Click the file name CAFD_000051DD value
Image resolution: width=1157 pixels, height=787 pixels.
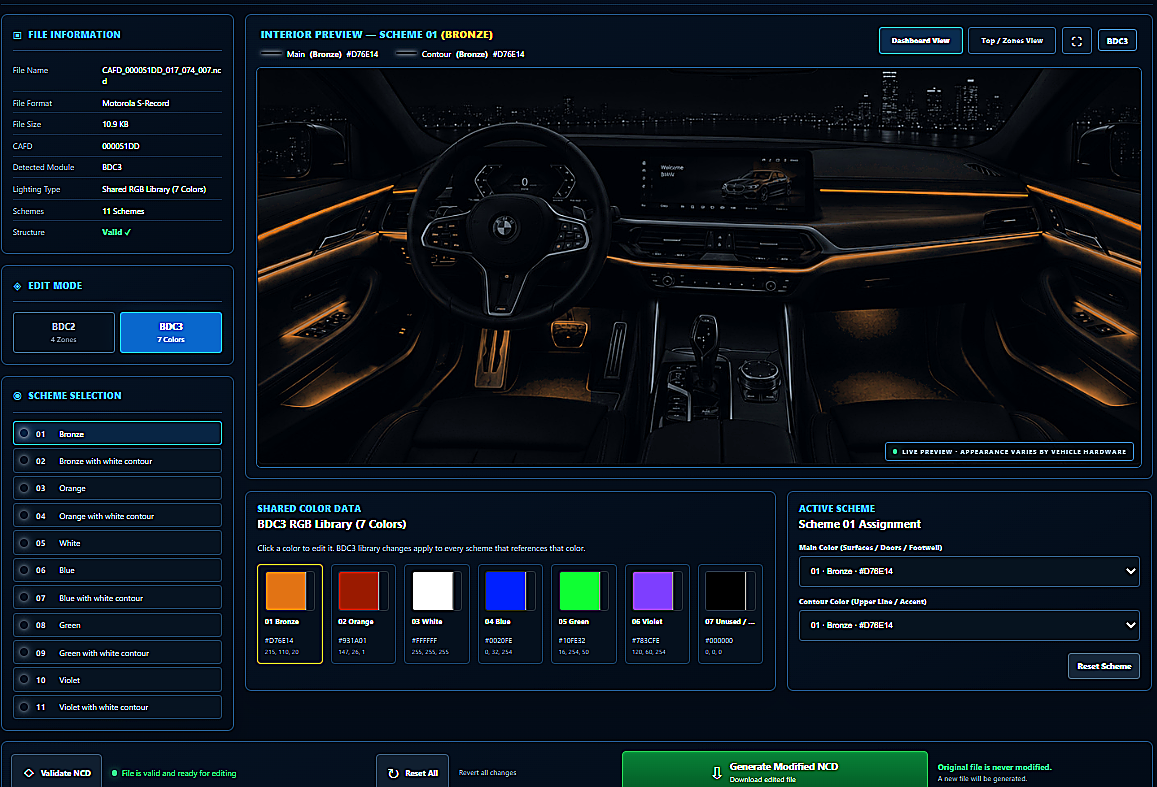(x=162, y=75)
